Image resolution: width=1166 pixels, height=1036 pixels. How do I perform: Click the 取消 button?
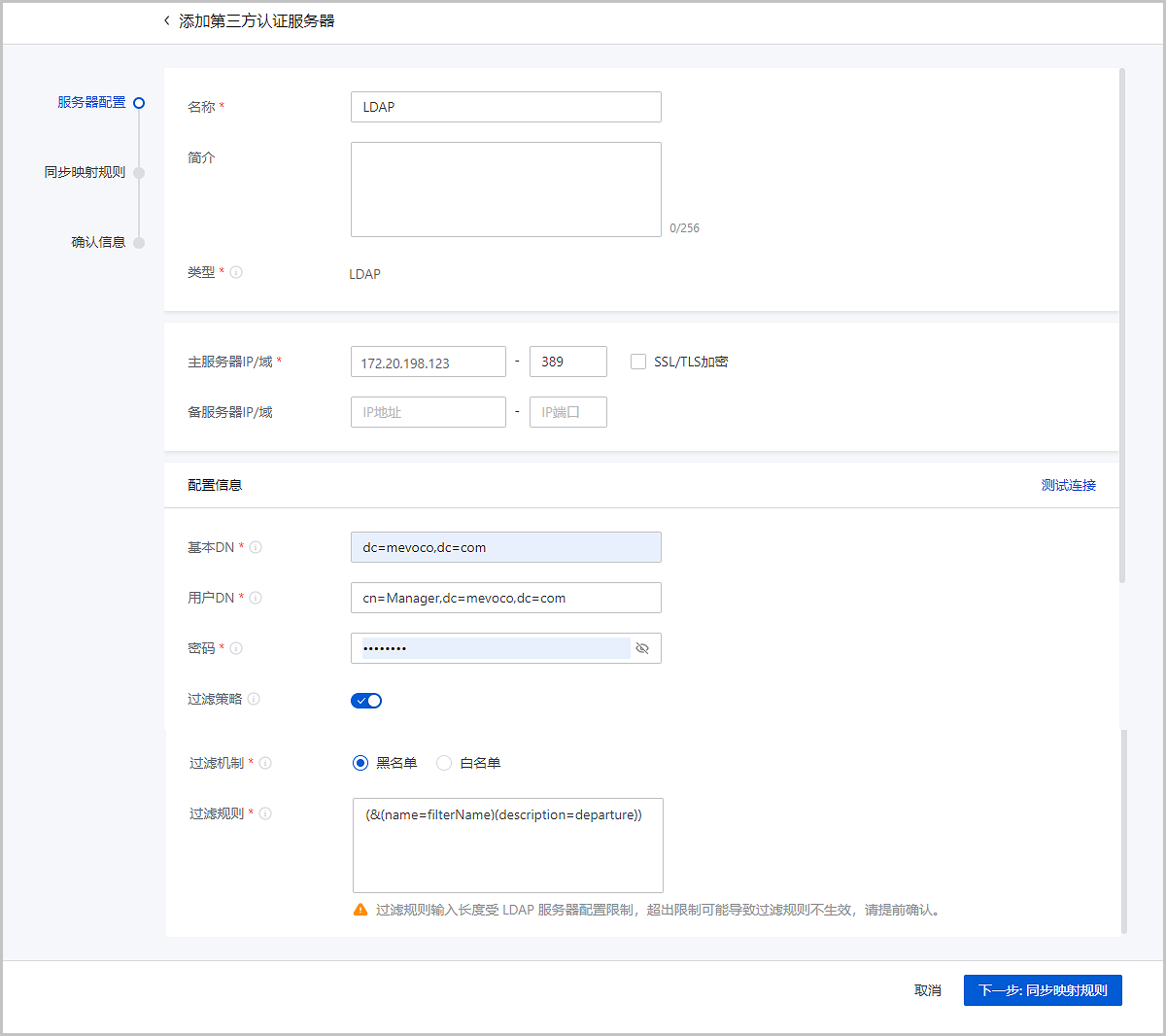(x=928, y=990)
